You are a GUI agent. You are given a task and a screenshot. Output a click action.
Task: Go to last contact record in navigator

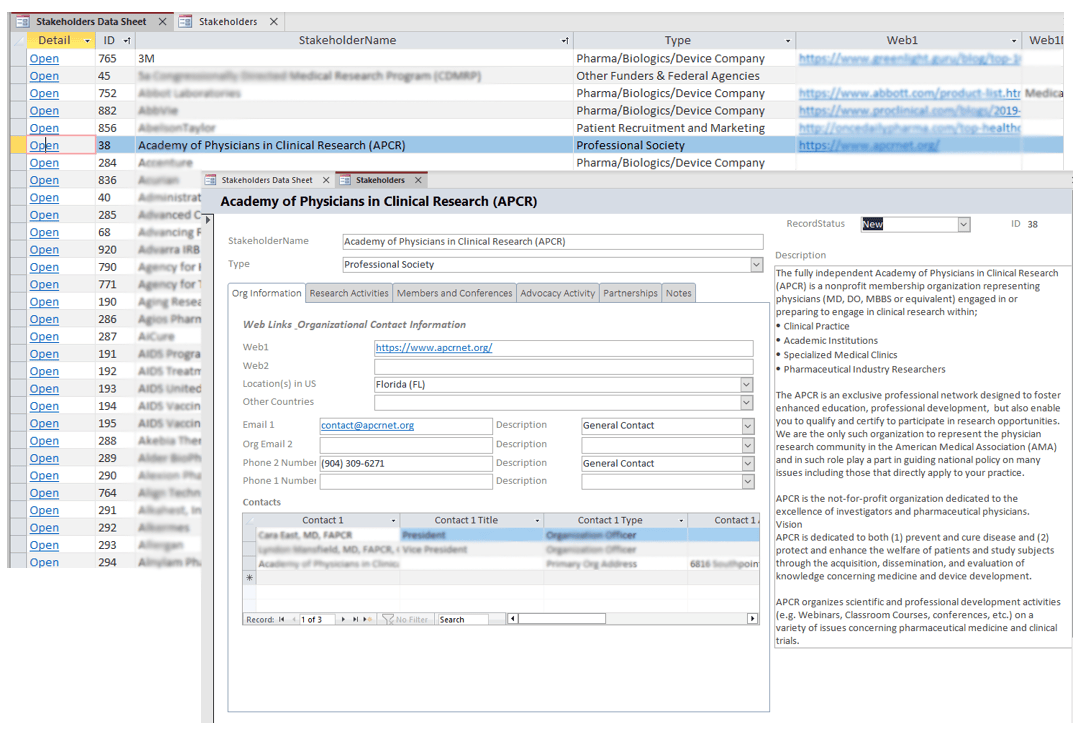tap(355, 620)
